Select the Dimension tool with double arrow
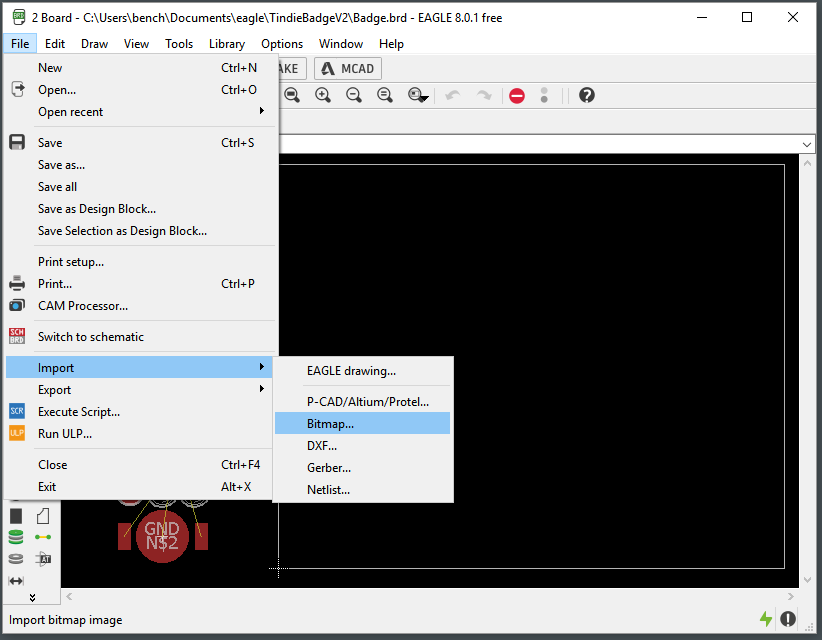 16,581
